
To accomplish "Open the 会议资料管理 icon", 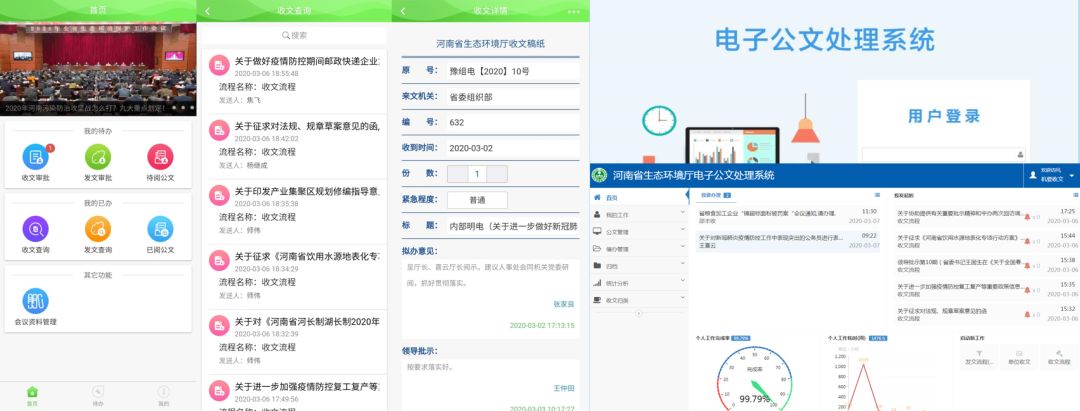I will click(35, 301).
